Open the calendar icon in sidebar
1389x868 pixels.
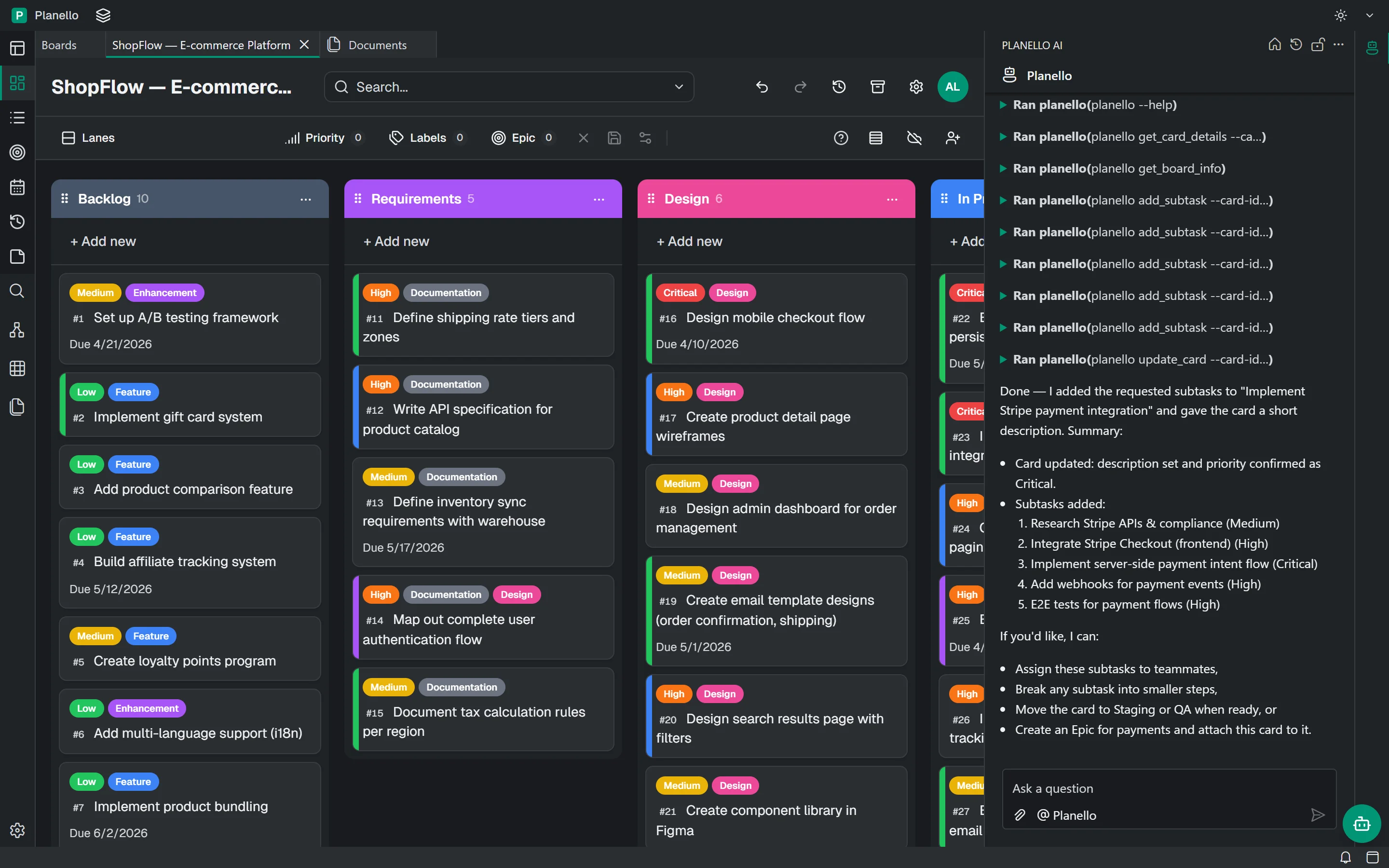click(17, 187)
